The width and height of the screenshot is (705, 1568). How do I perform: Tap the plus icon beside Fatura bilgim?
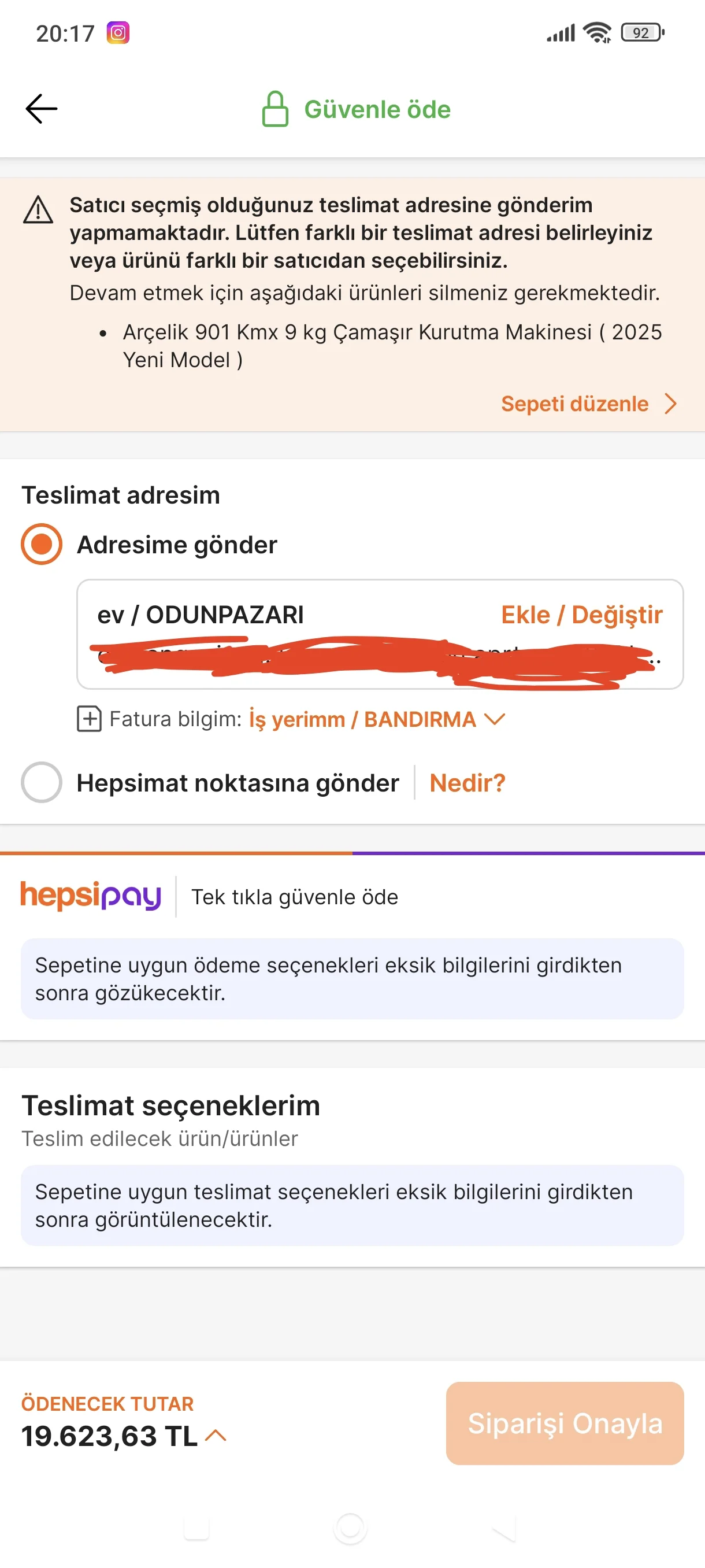point(90,719)
